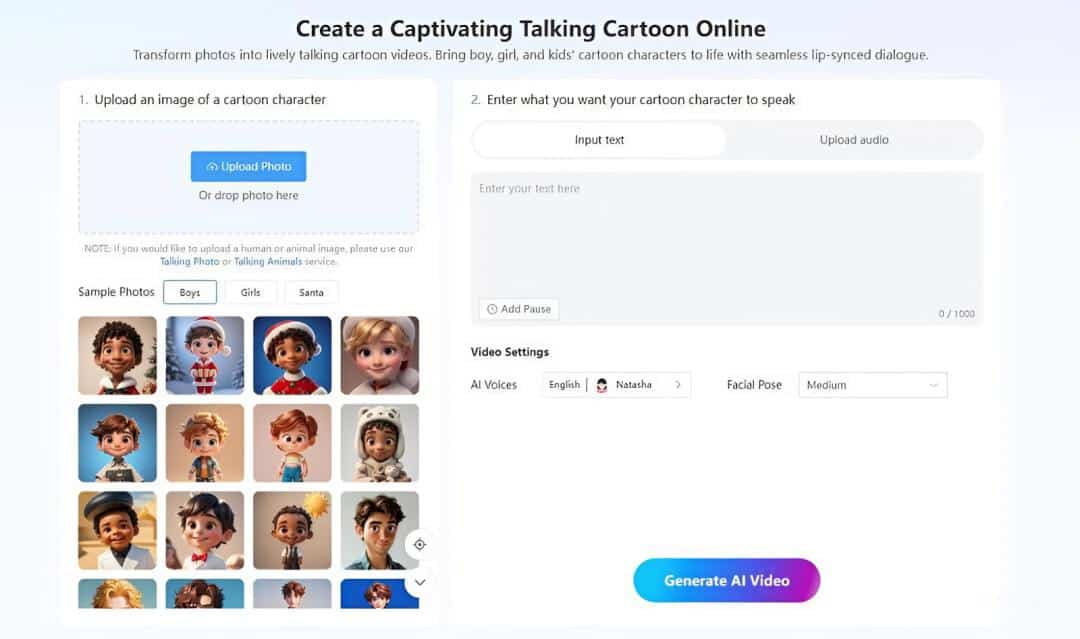Viewport: 1080px width, 639px height.
Task: Click the clock icon in Add Pause
Action: [492, 309]
